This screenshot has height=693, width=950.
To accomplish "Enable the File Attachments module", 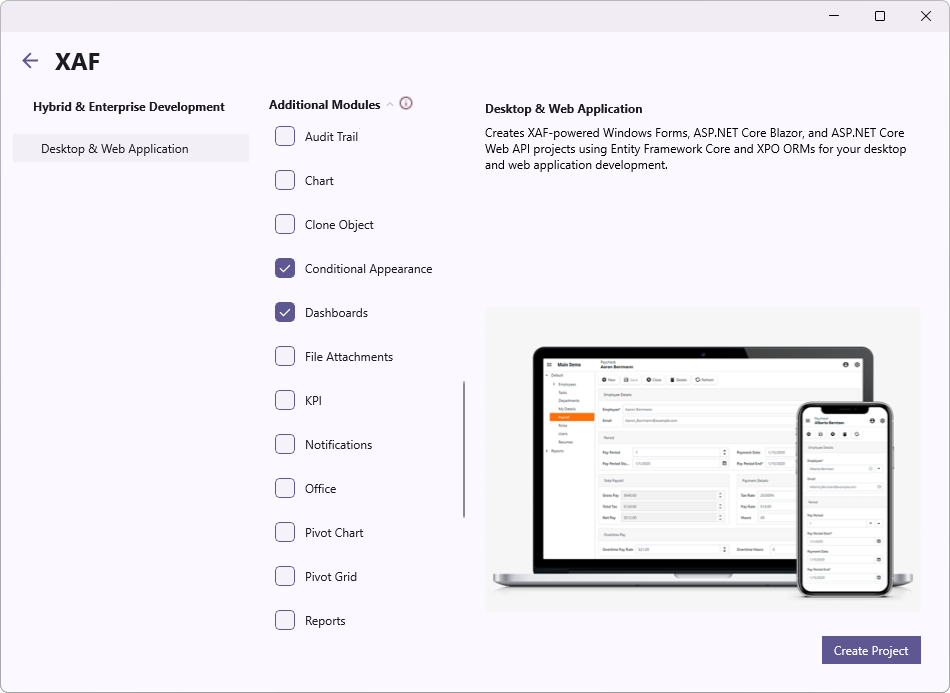I will 285,357.
